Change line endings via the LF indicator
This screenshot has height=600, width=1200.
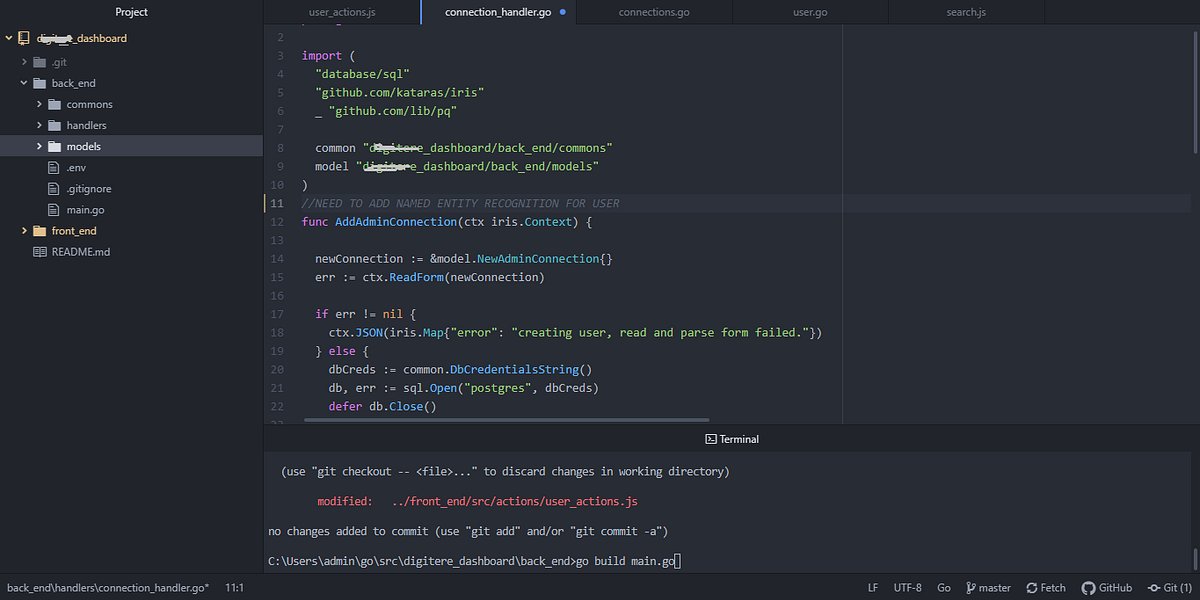pyautogui.click(x=872, y=587)
